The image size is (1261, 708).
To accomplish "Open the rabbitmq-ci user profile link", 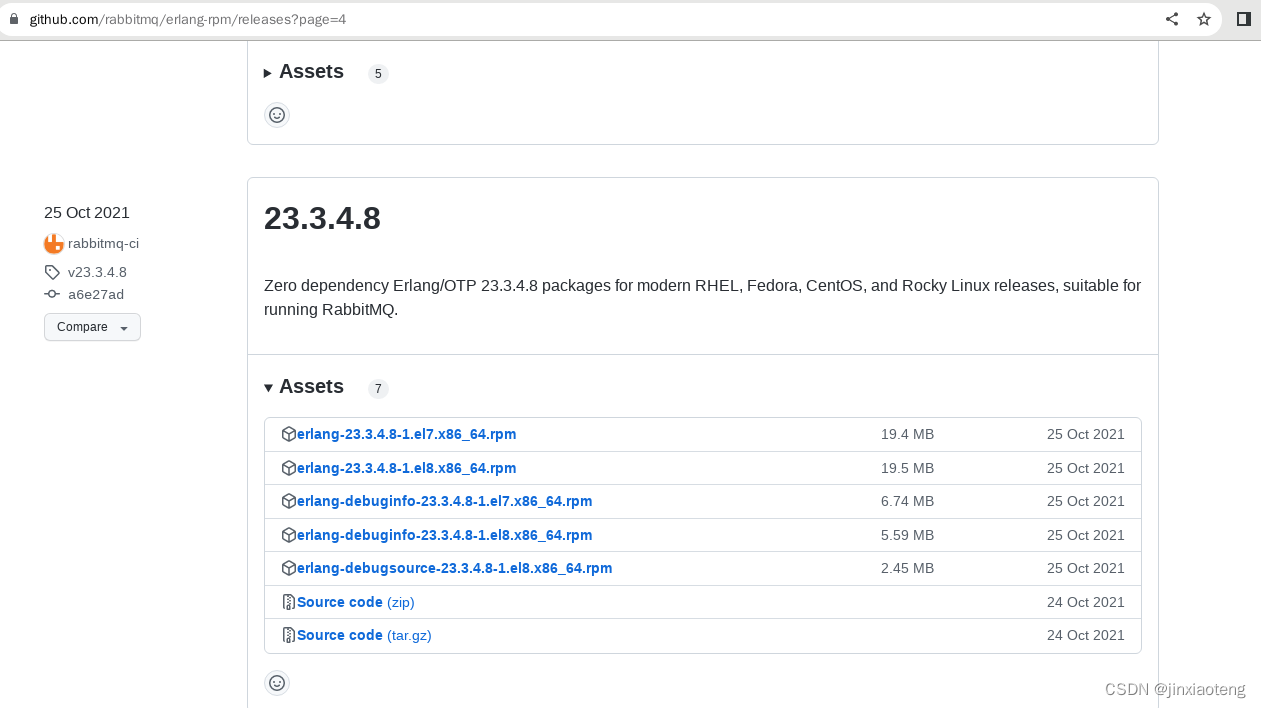I will point(103,243).
